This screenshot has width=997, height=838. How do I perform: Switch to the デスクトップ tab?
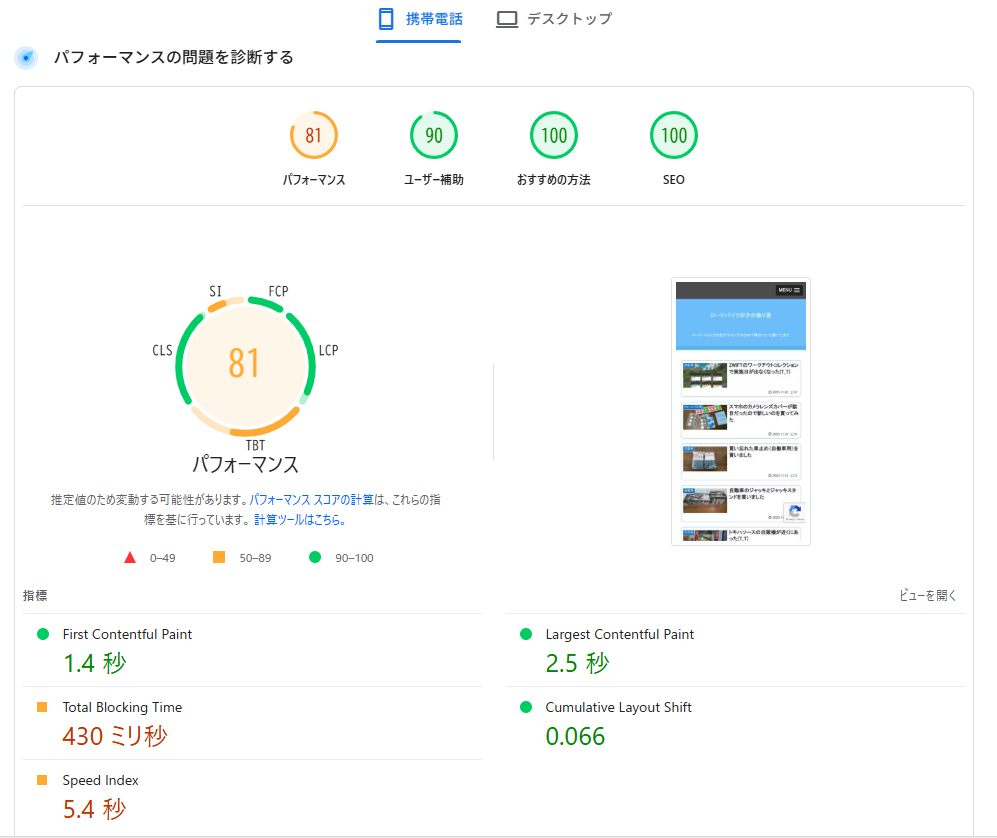[554, 19]
